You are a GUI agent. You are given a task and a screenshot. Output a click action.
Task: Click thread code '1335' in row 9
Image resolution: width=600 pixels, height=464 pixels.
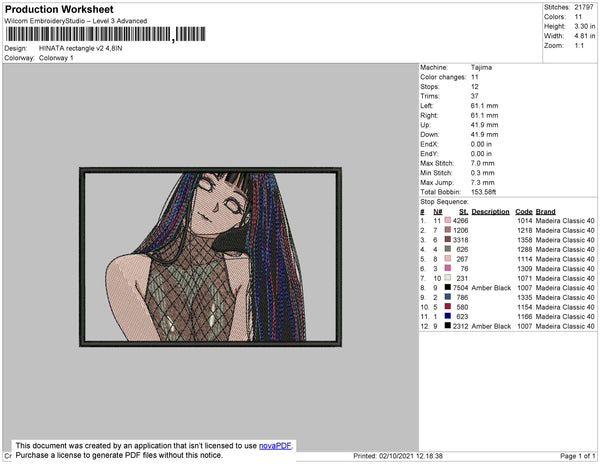[x=525, y=297]
